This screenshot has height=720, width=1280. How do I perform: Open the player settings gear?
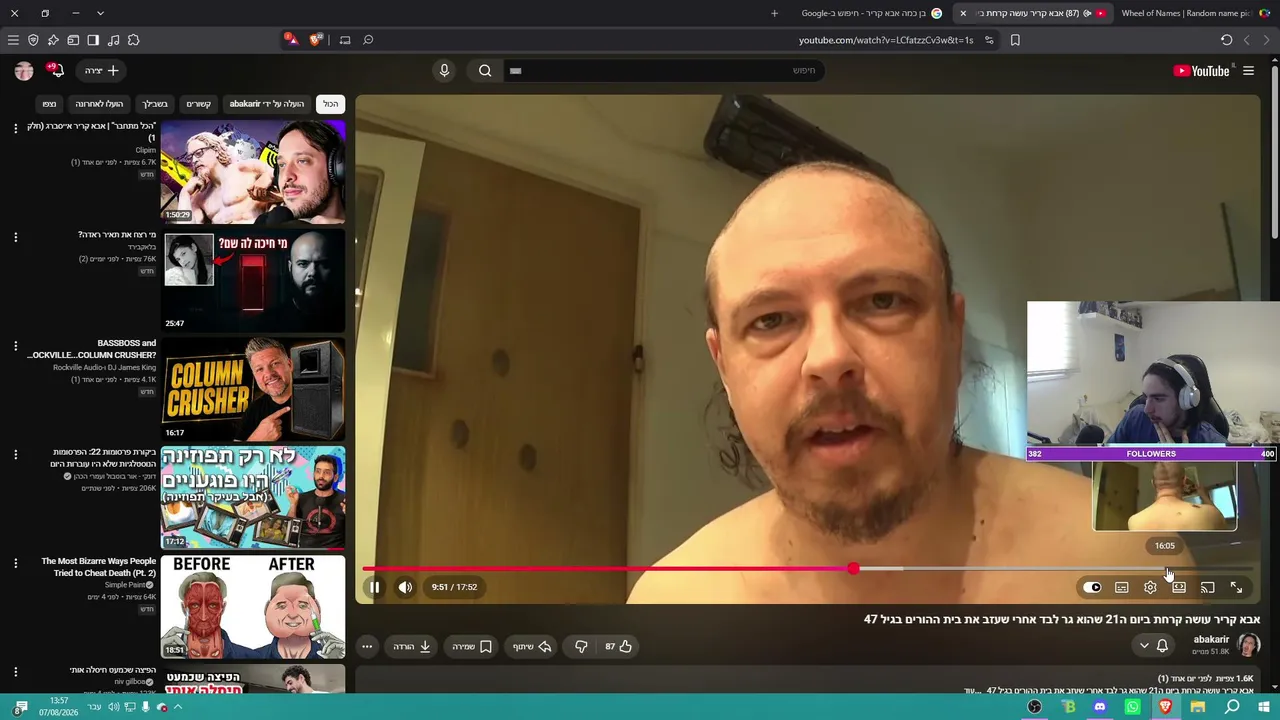(x=1150, y=587)
